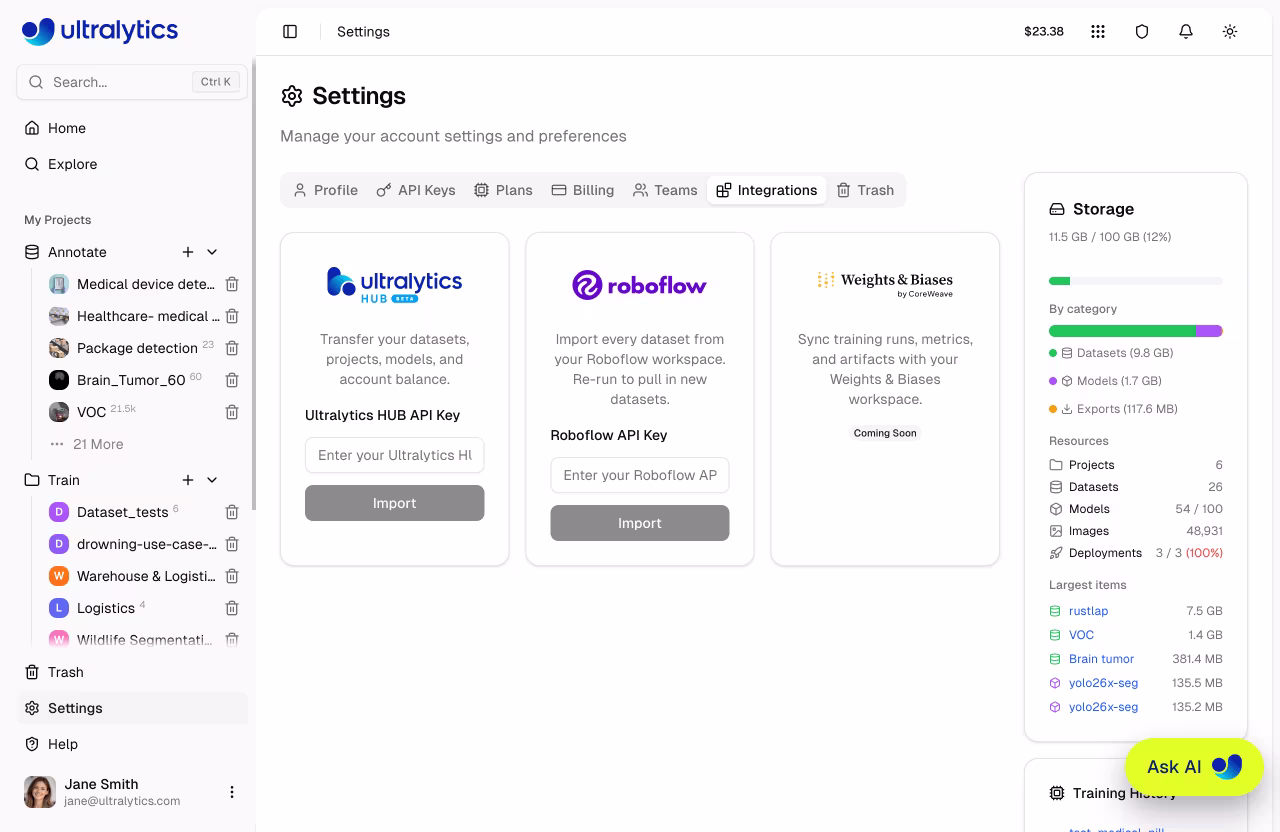Open Help in sidebar
Image resolution: width=1280 pixels, height=832 pixels.
132,744
